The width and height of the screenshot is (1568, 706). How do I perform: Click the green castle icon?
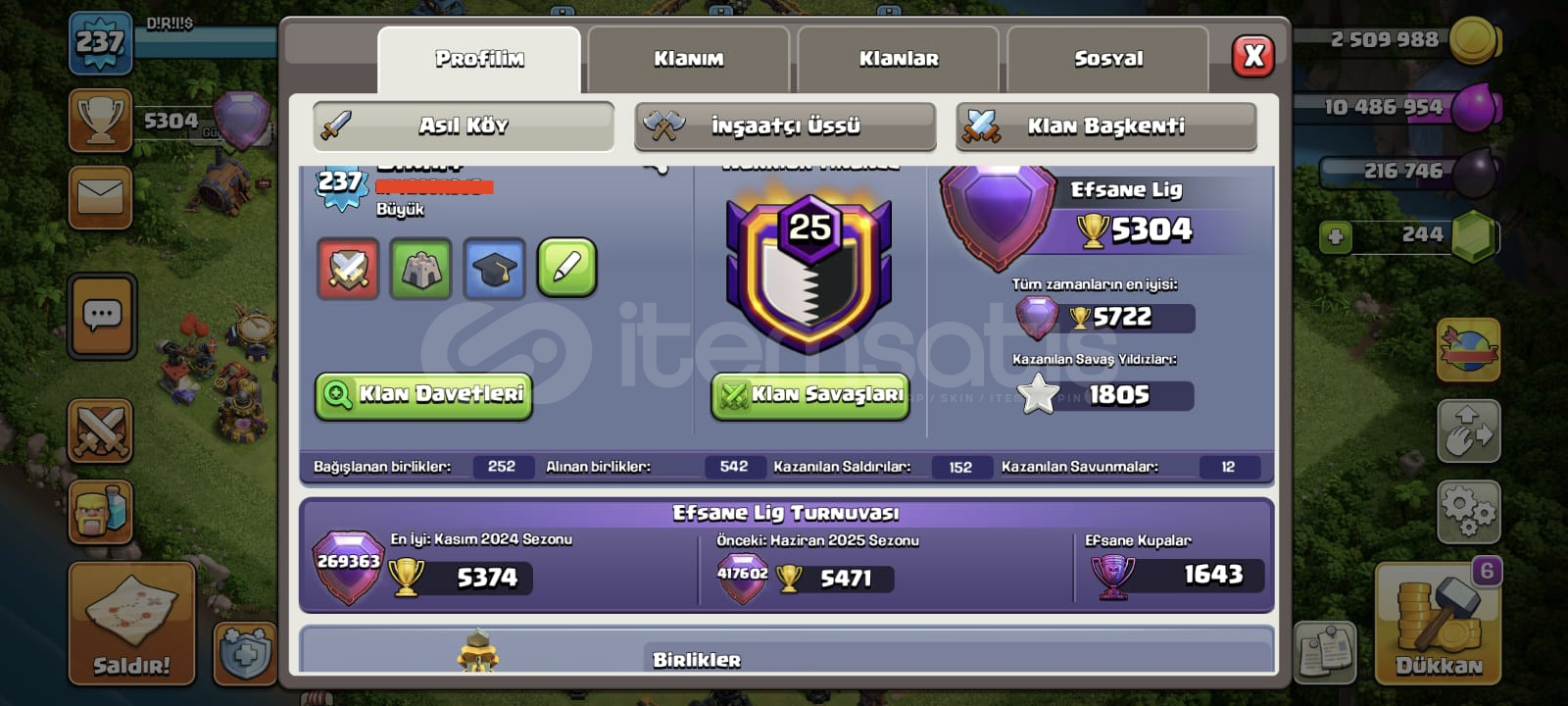[x=421, y=268]
